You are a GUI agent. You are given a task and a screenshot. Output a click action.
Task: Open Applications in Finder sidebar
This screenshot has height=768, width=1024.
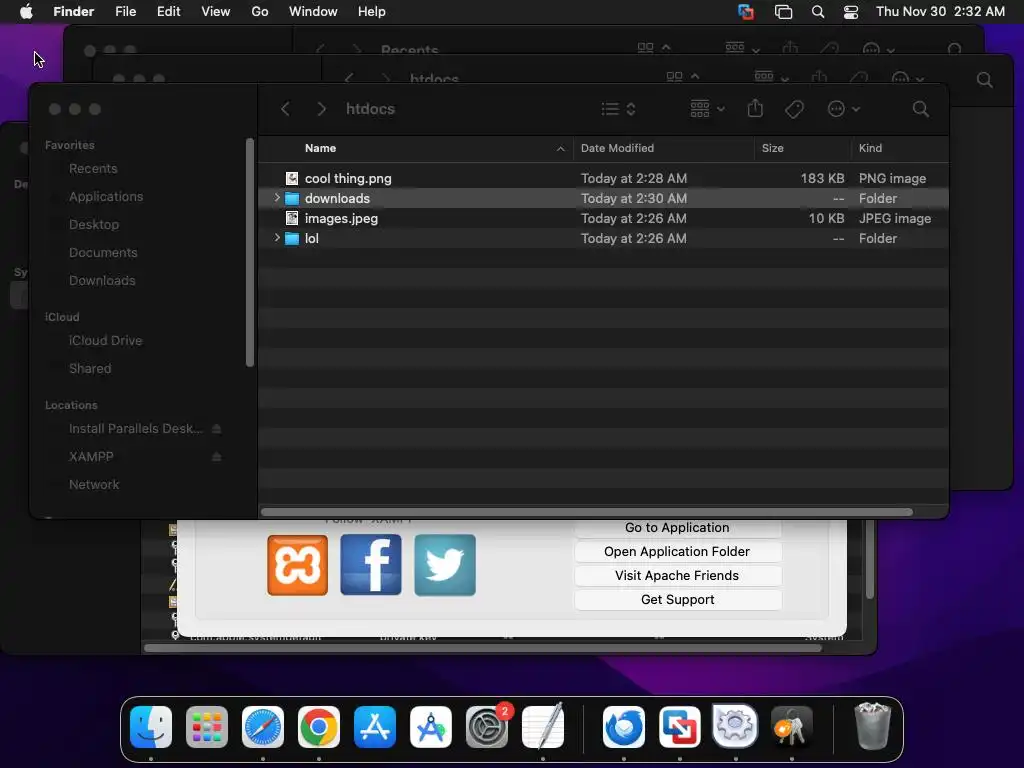(106, 197)
